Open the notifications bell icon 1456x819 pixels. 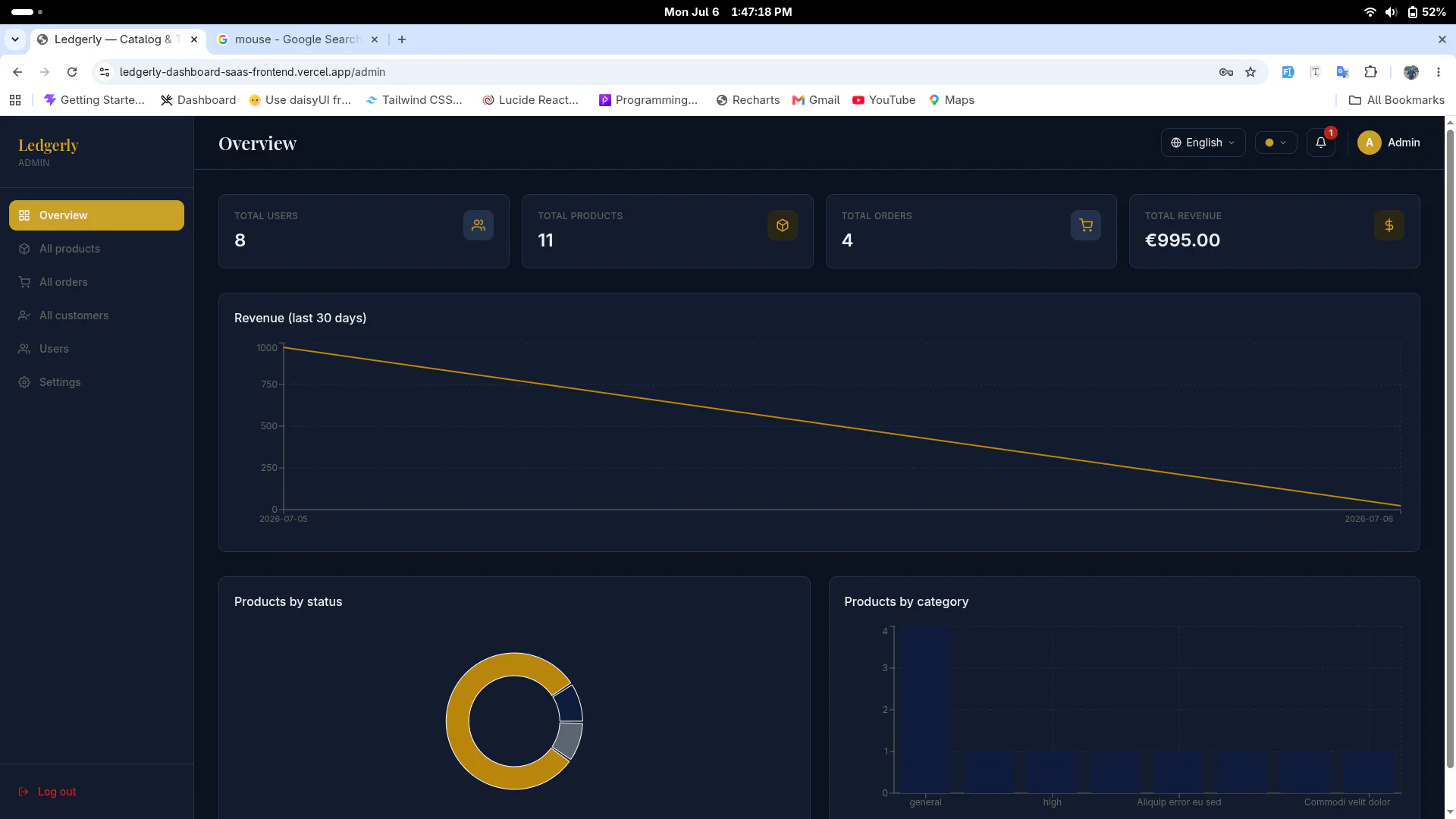[1320, 143]
